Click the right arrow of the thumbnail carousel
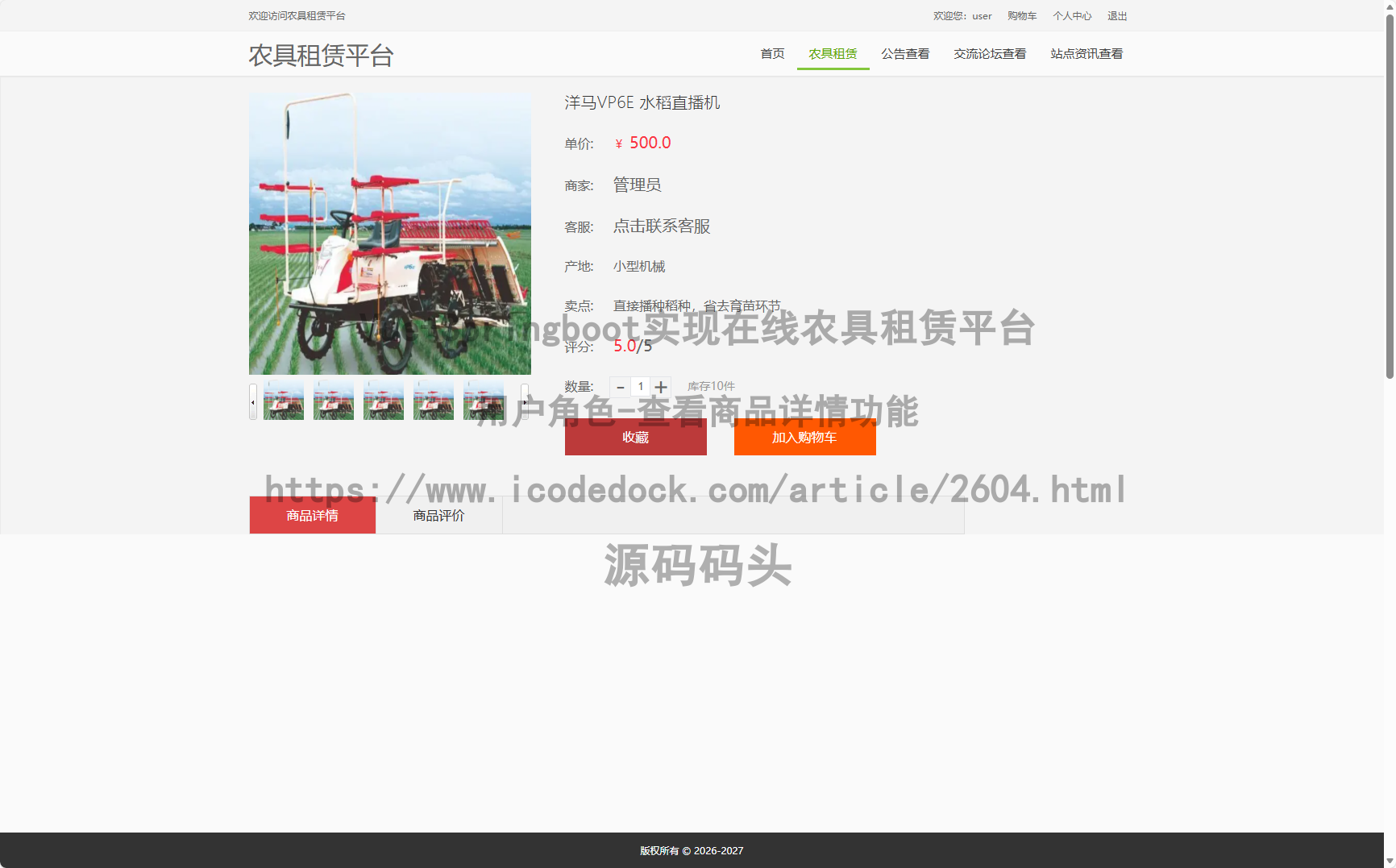 point(526,401)
